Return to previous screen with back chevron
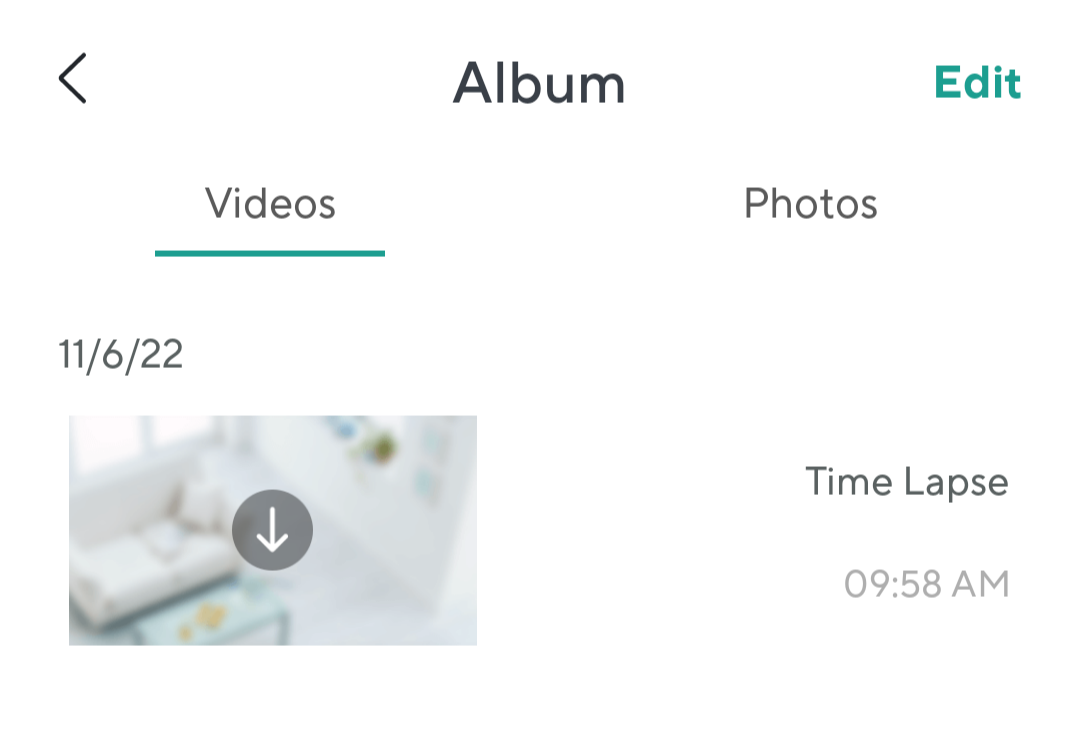 [x=72, y=79]
